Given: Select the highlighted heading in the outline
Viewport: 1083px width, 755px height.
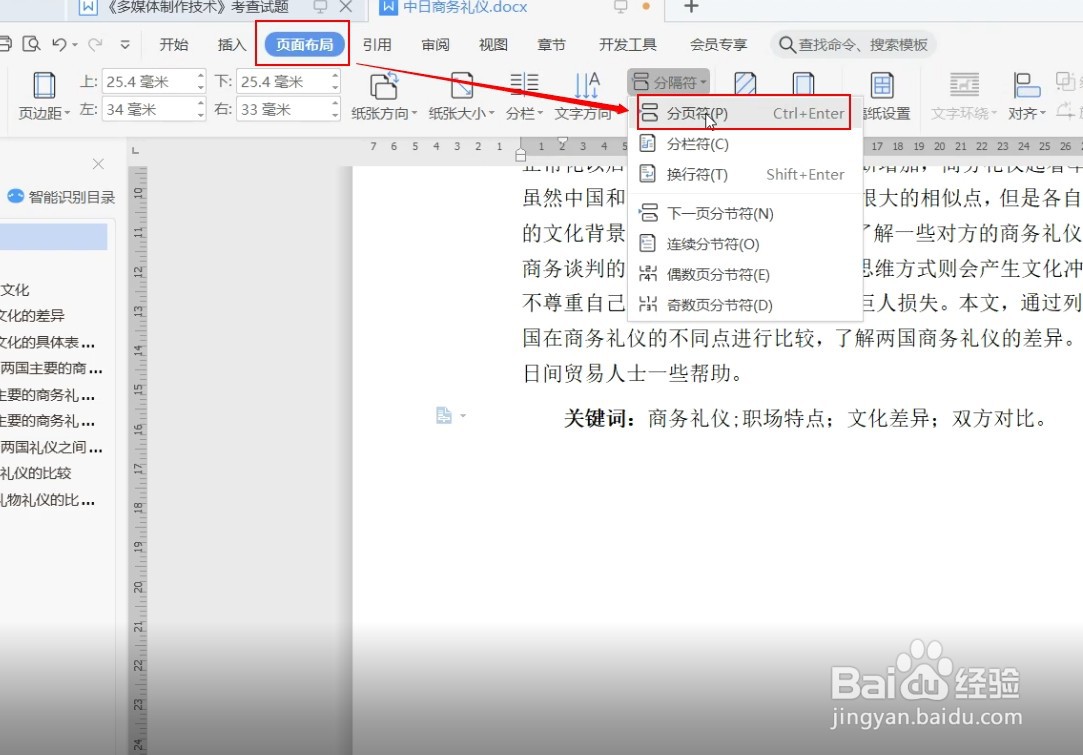Looking at the screenshot, I should pyautogui.click(x=54, y=236).
